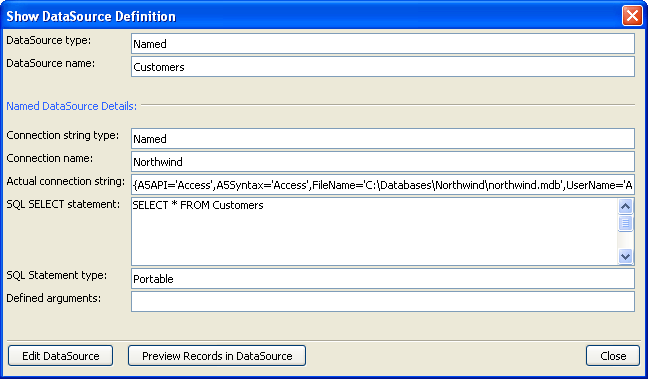Viewport: 648px width, 379px height.
Task: Focus the empty Defined arguments field
Action: coord(383,302)
